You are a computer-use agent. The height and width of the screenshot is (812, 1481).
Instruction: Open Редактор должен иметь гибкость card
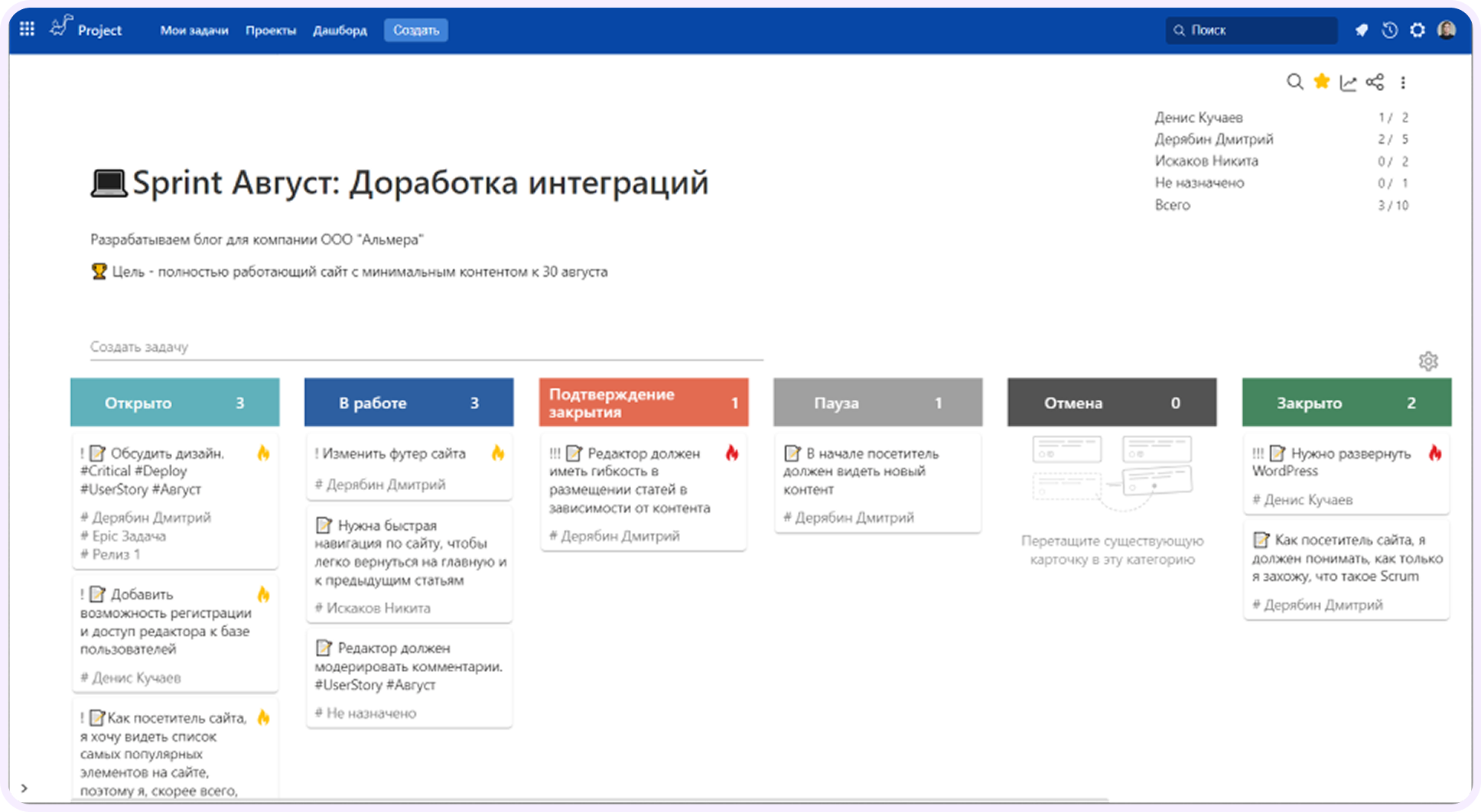(643, 492)
